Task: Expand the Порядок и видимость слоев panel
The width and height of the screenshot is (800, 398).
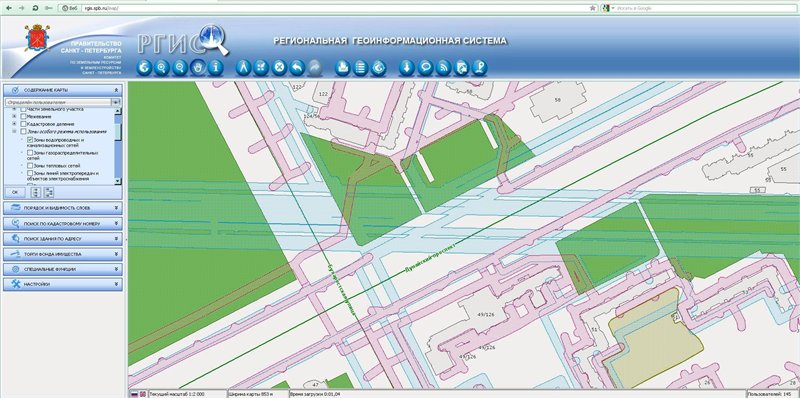Action: (63, 208)
